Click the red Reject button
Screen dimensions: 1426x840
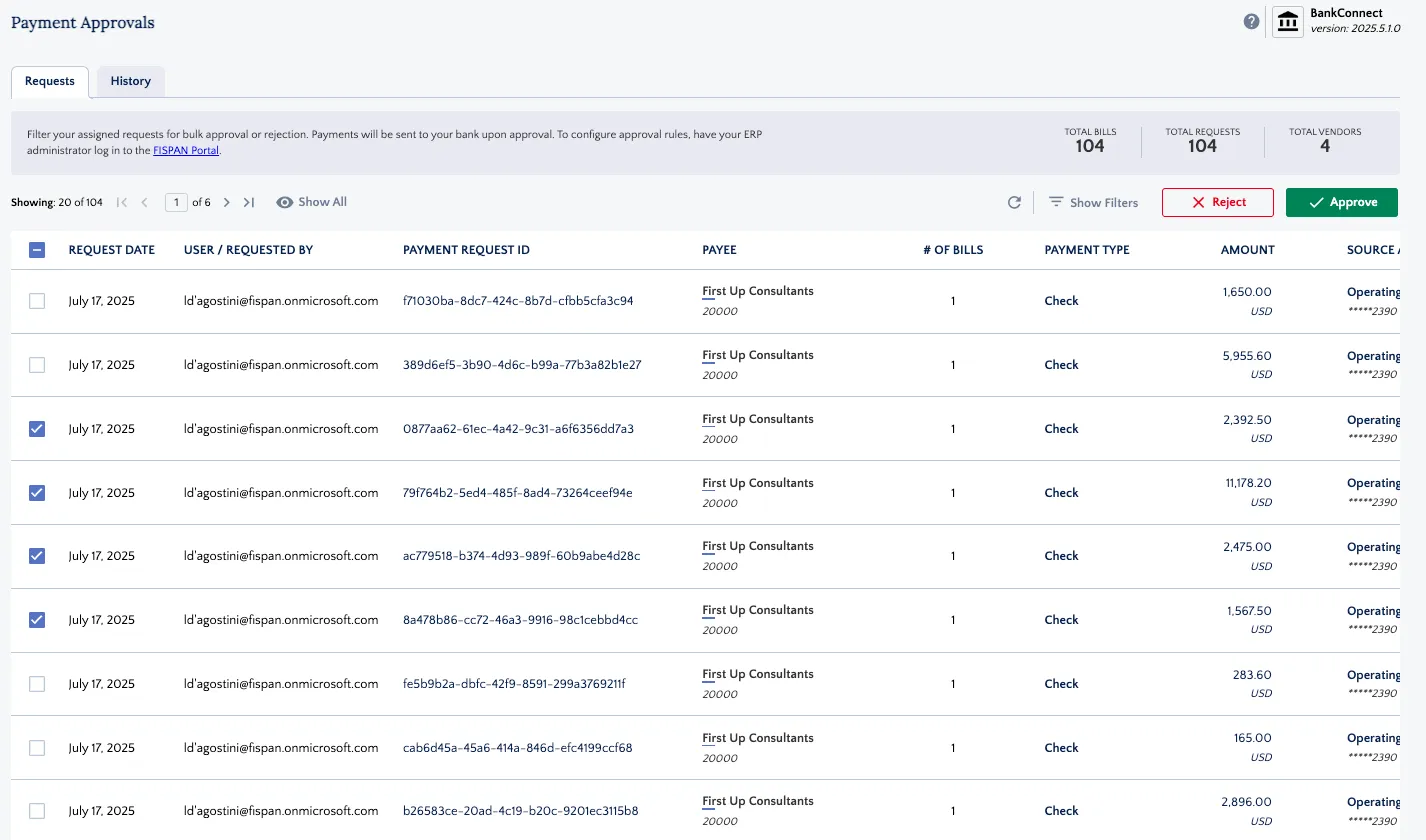point(1218,202)
